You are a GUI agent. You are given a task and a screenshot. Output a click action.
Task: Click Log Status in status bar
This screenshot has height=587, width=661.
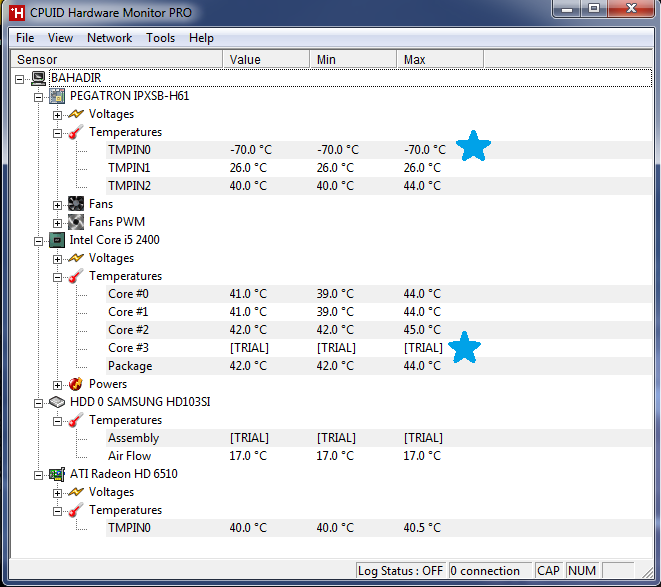pos(400,571)
